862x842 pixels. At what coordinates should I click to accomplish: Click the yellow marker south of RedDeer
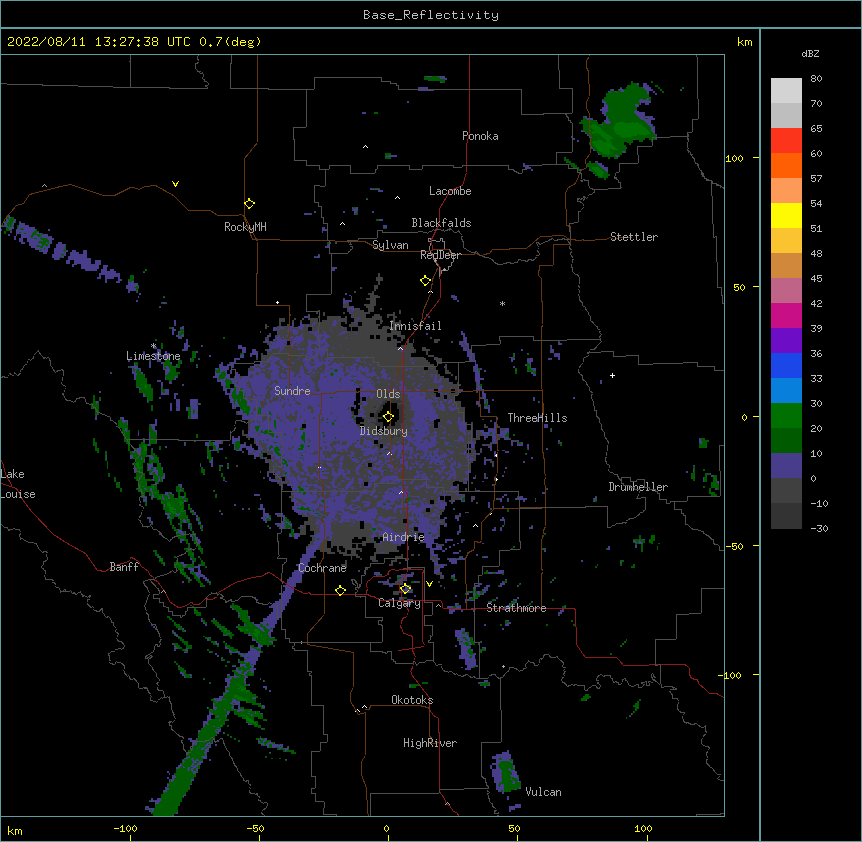click(x=425, y=280)
